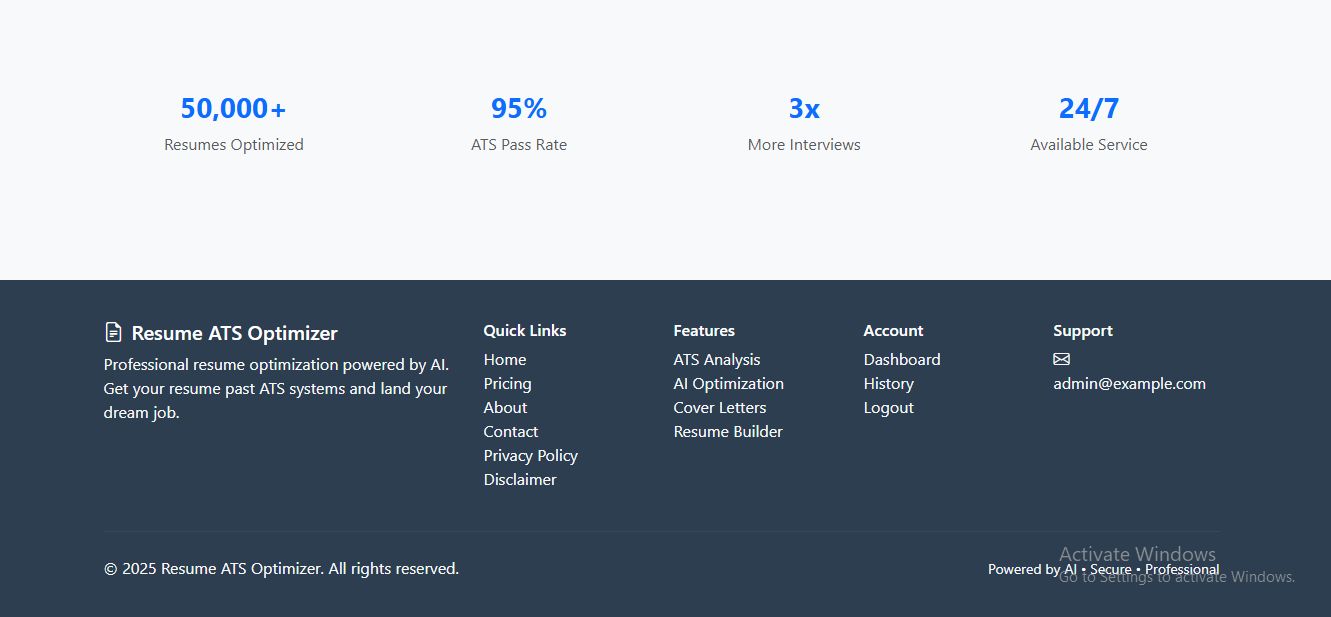
Task: Click the Contact footer link
Action: click(x=510, y=431)
